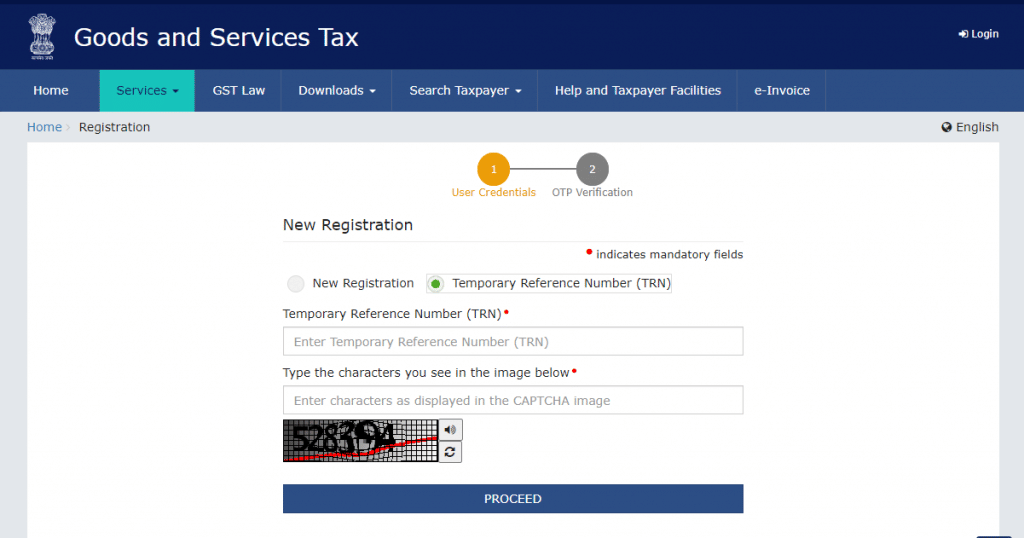Select Temporary Reference Number (TRN) radio option
1024x538 pixels.
pos(436,283)
